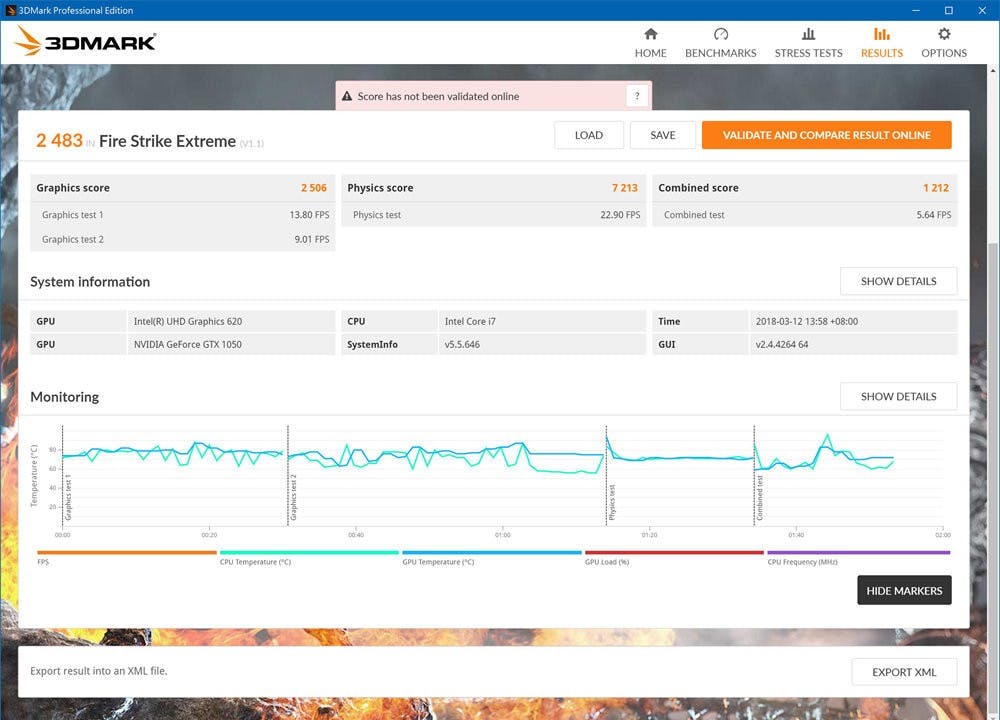
Task: Click the SystemInfo version v5.5.646
Action: coord(462,344)
